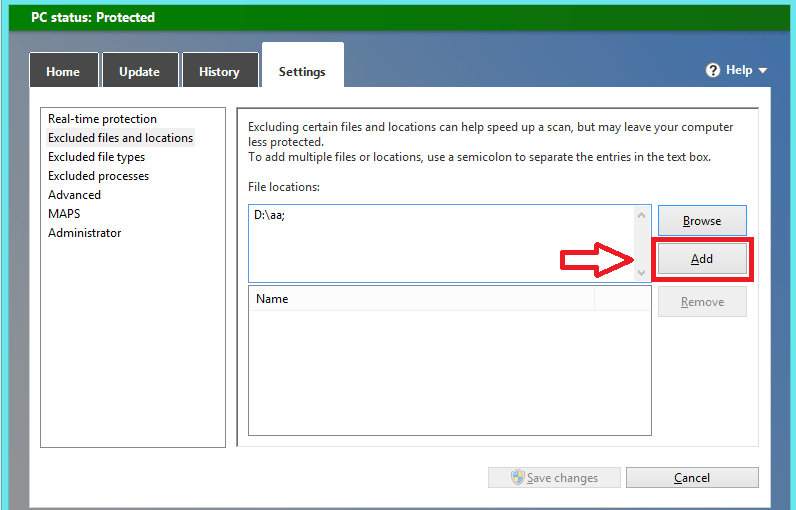This screenshot has height=510, width=796.
Task: Go to the History tab
Action: click(219, 72)
